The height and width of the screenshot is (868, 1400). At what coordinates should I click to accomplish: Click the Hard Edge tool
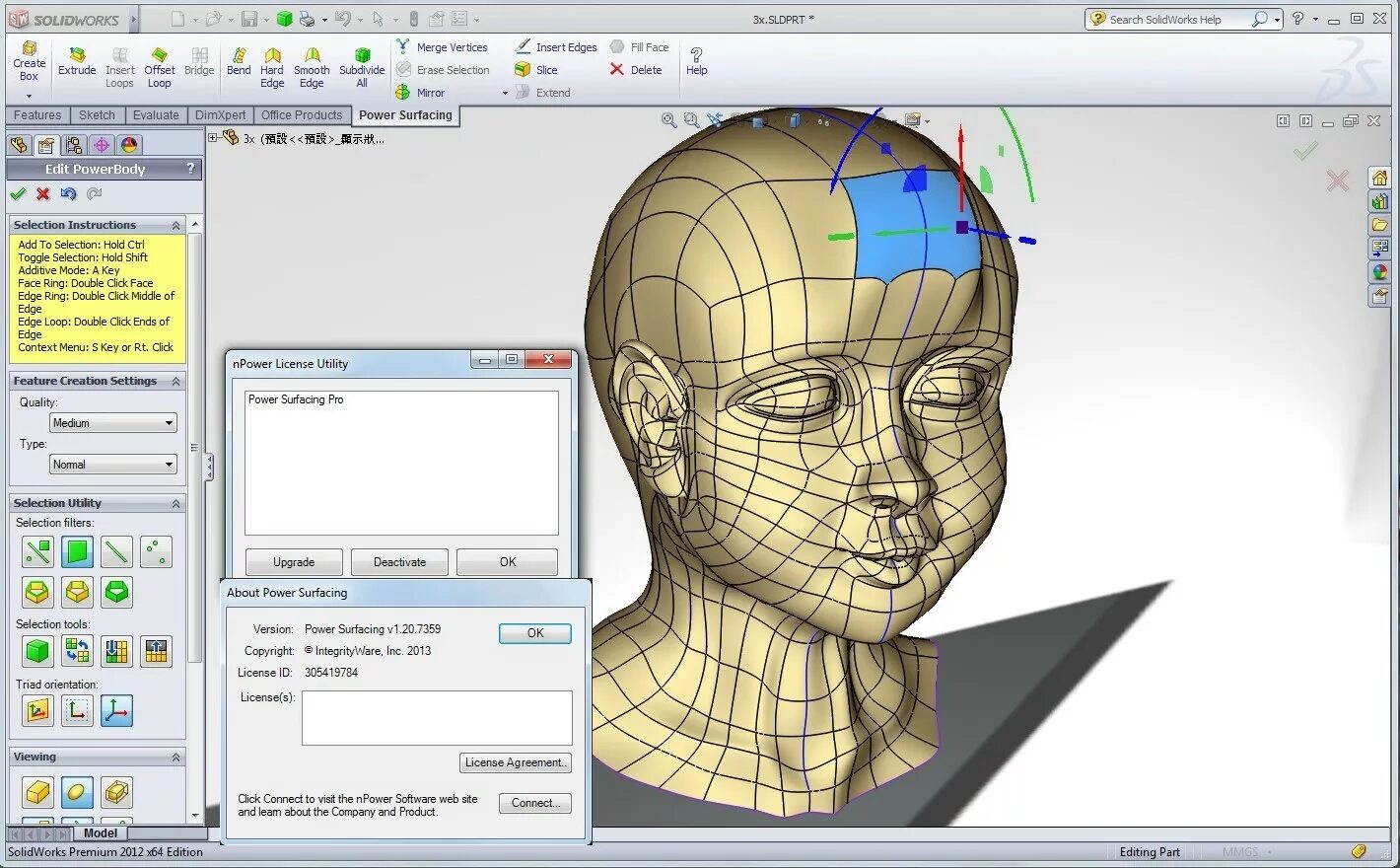[x=272, y=56]
